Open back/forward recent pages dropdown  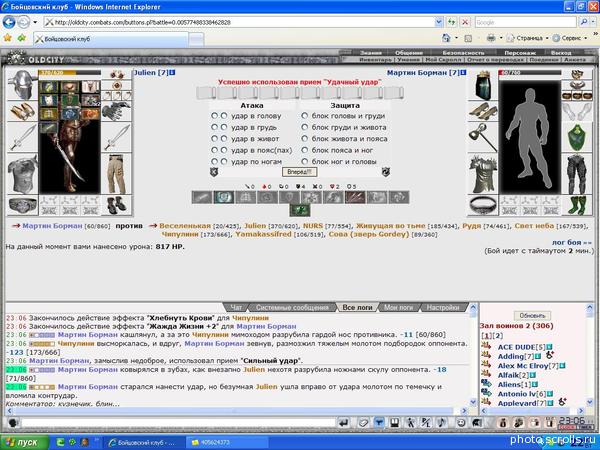click(35, 22)
